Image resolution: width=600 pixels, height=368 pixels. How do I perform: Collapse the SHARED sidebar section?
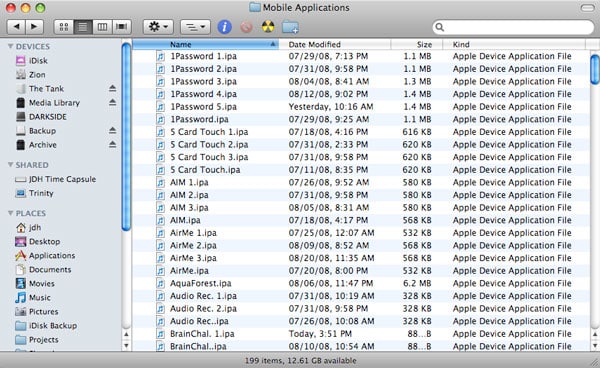coord(10,165)
